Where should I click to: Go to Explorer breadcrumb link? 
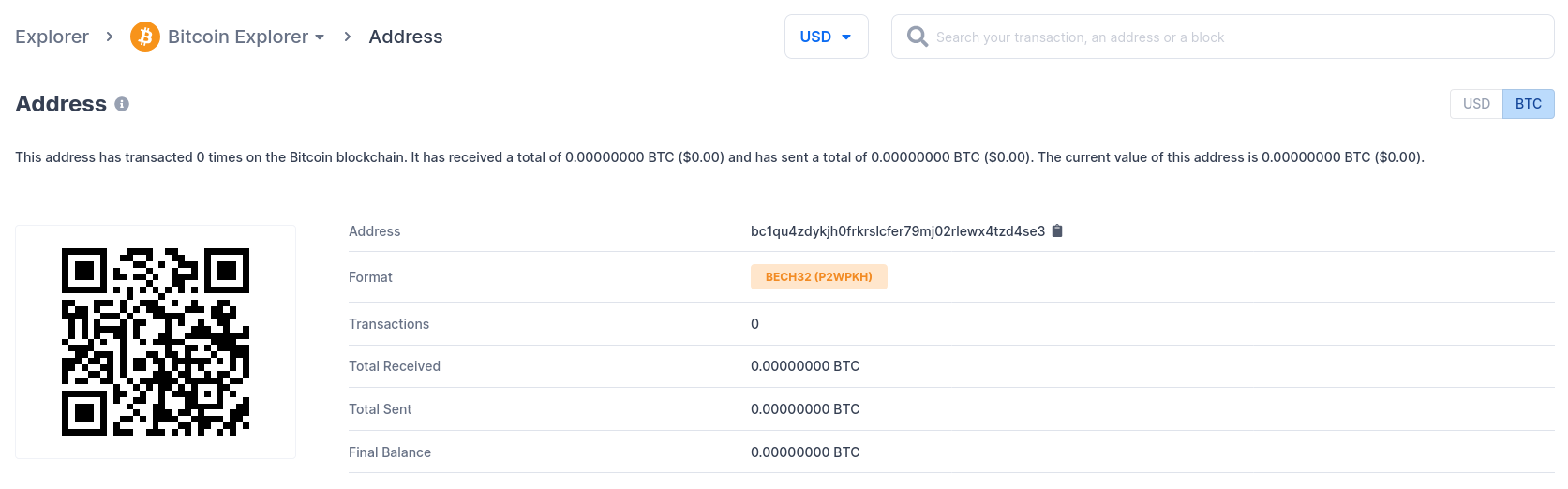(x=52, y=37)
